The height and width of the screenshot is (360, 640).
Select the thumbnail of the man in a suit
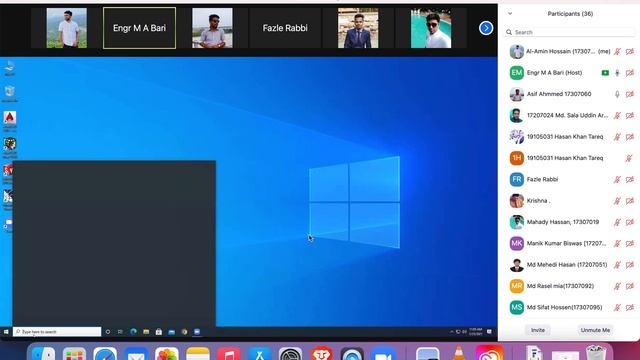(358, 28)
